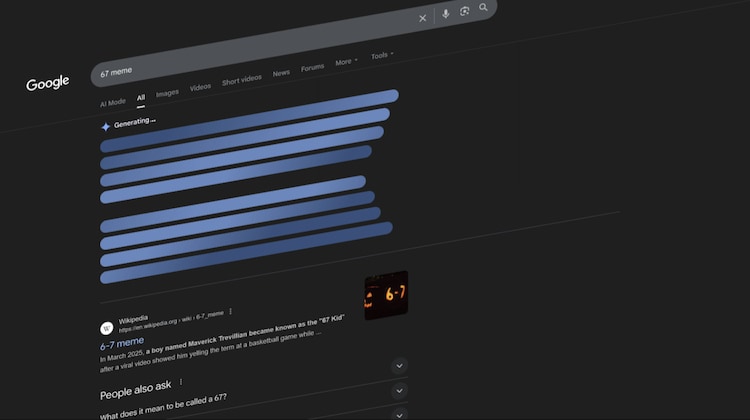Click the Wikipedia favicon in the result

(106, 327)
